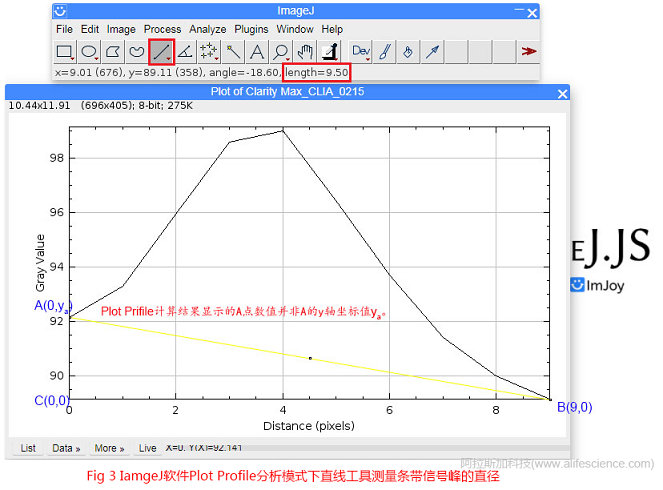Toggle Live plot profile mode
The image size is (663, 490).
pos(147,449)
